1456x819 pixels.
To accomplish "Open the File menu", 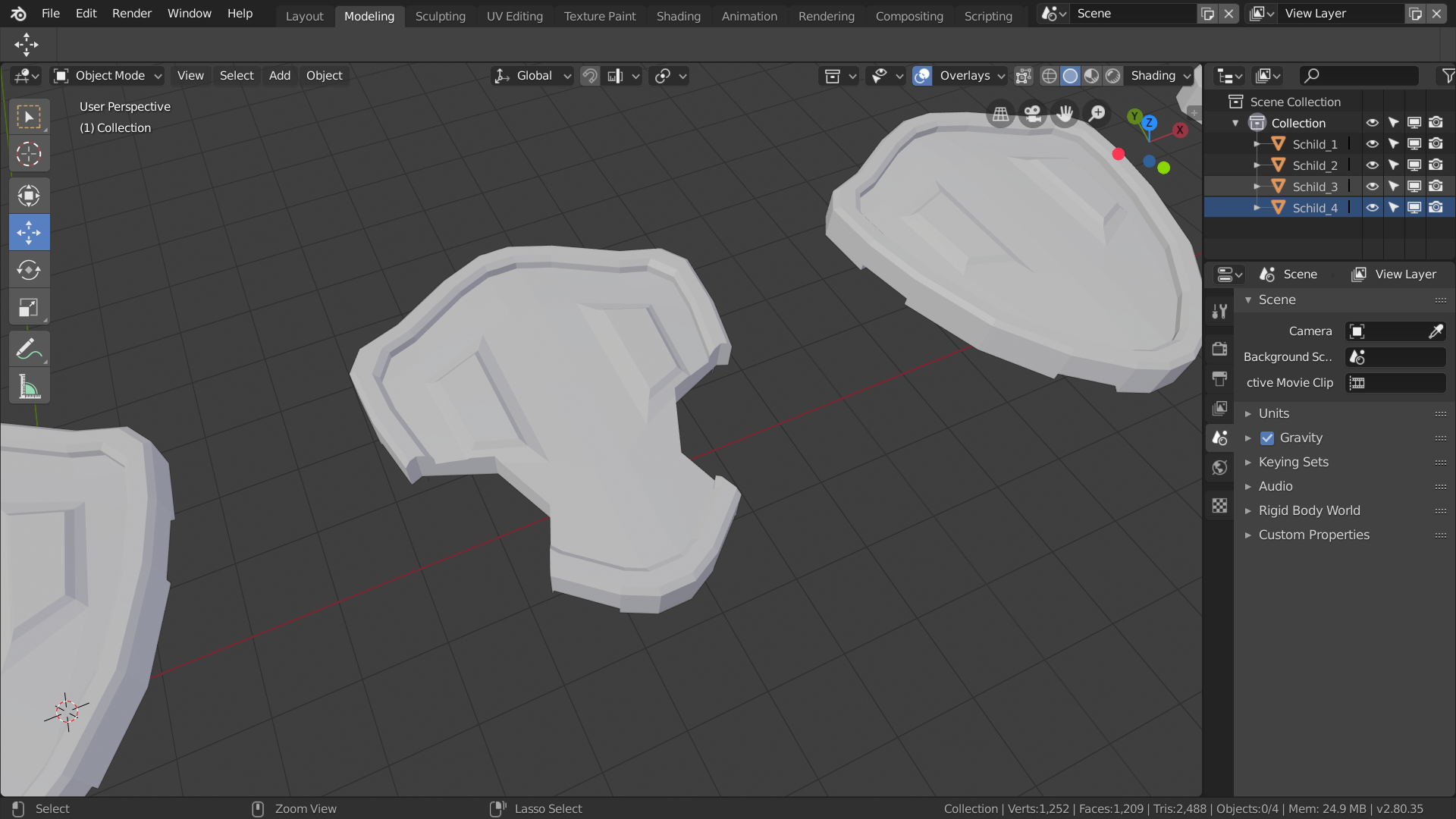I will [51, 14].
